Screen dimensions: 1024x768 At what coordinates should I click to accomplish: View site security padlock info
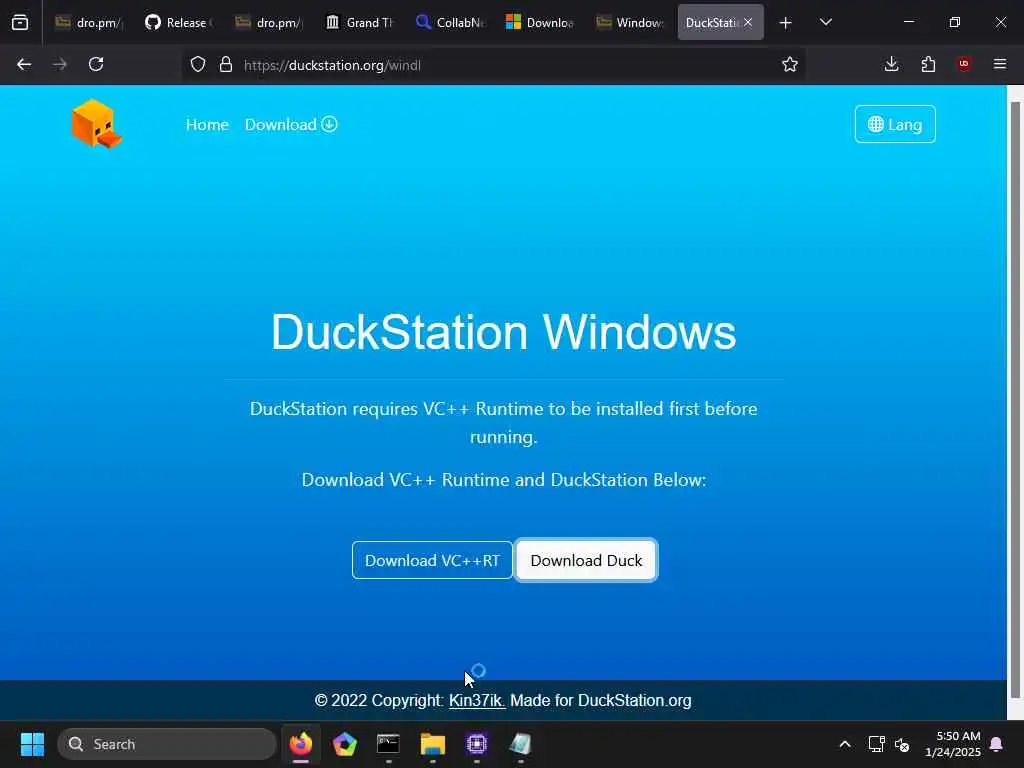click(x=226, y=64)
